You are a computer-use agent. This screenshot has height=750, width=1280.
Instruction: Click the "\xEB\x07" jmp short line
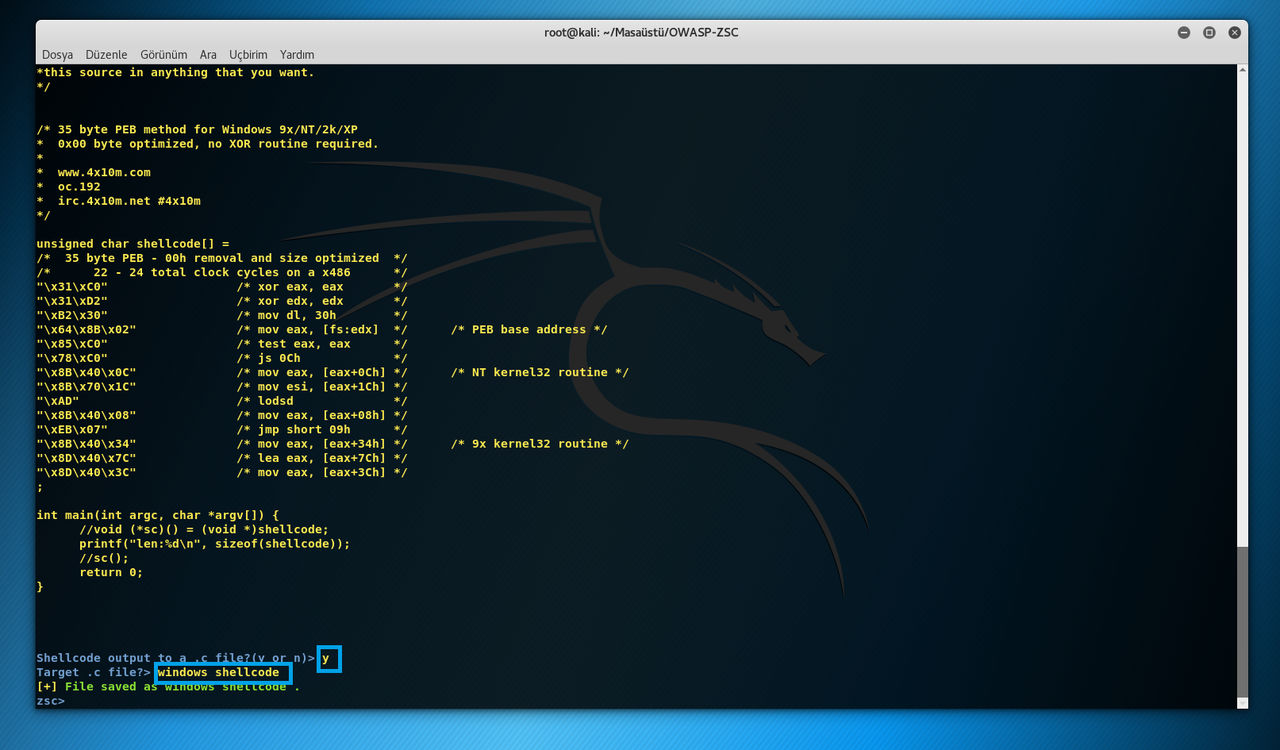[221, 429]
